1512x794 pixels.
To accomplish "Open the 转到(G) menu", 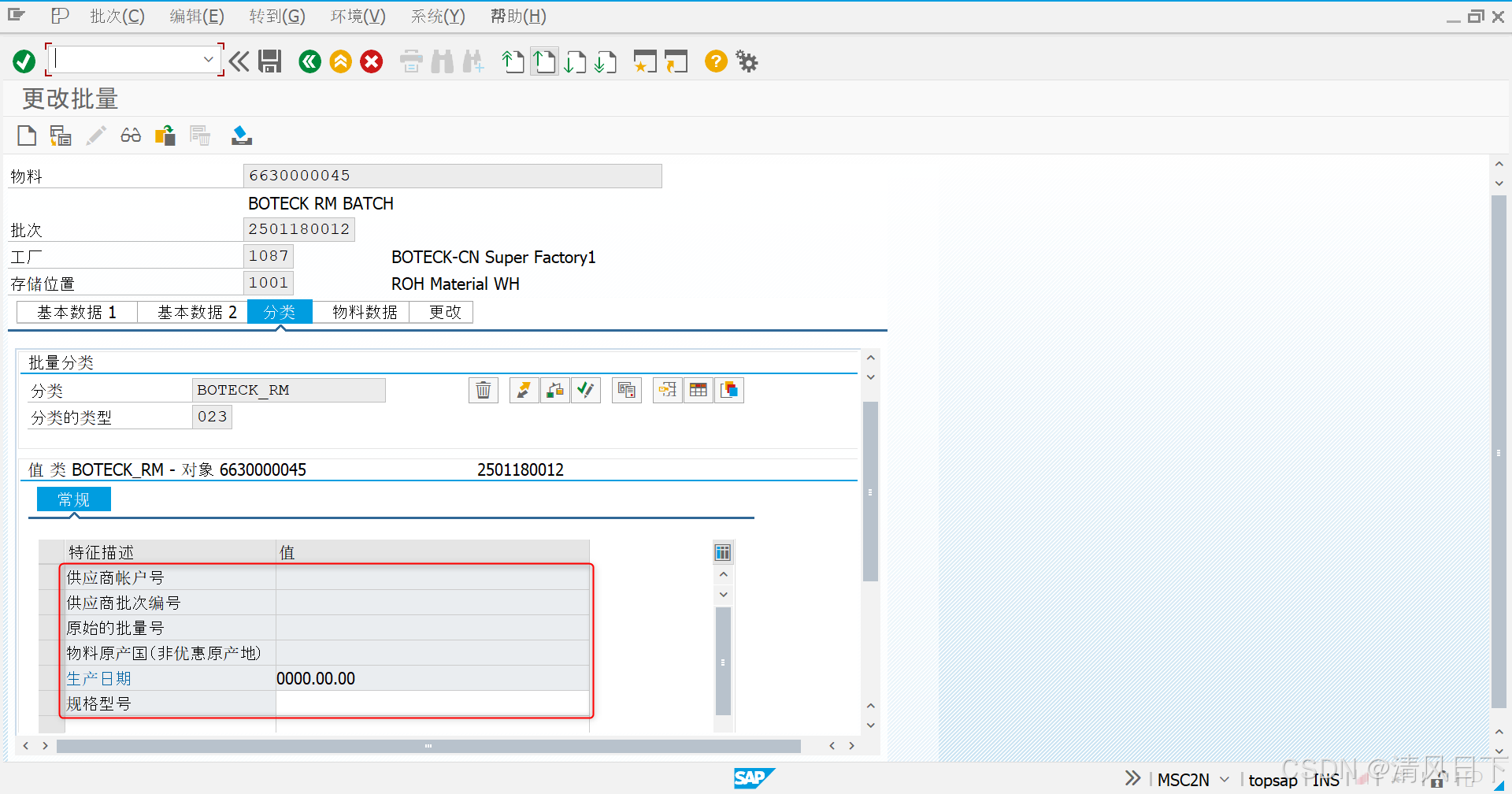I will (x=277, y=16).
